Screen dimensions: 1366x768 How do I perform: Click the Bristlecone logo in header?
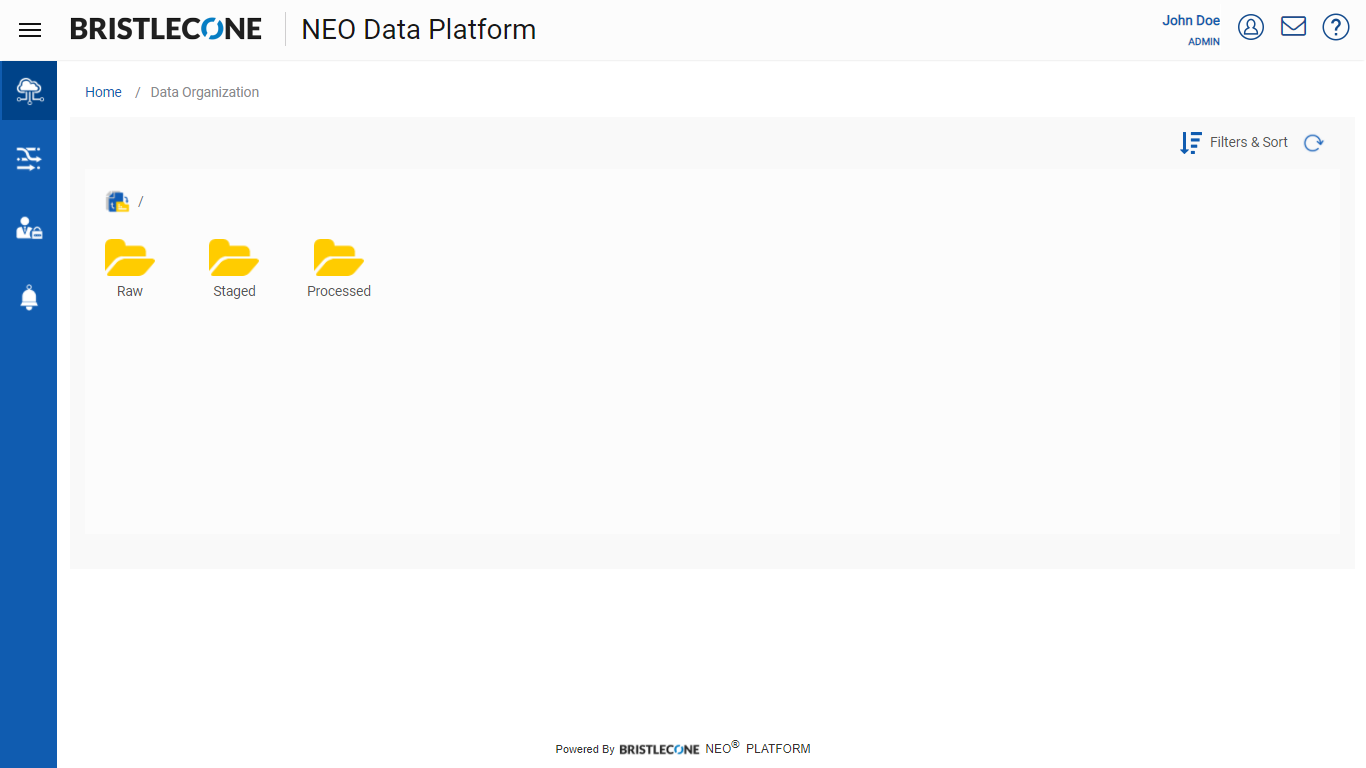pos(166,29)
